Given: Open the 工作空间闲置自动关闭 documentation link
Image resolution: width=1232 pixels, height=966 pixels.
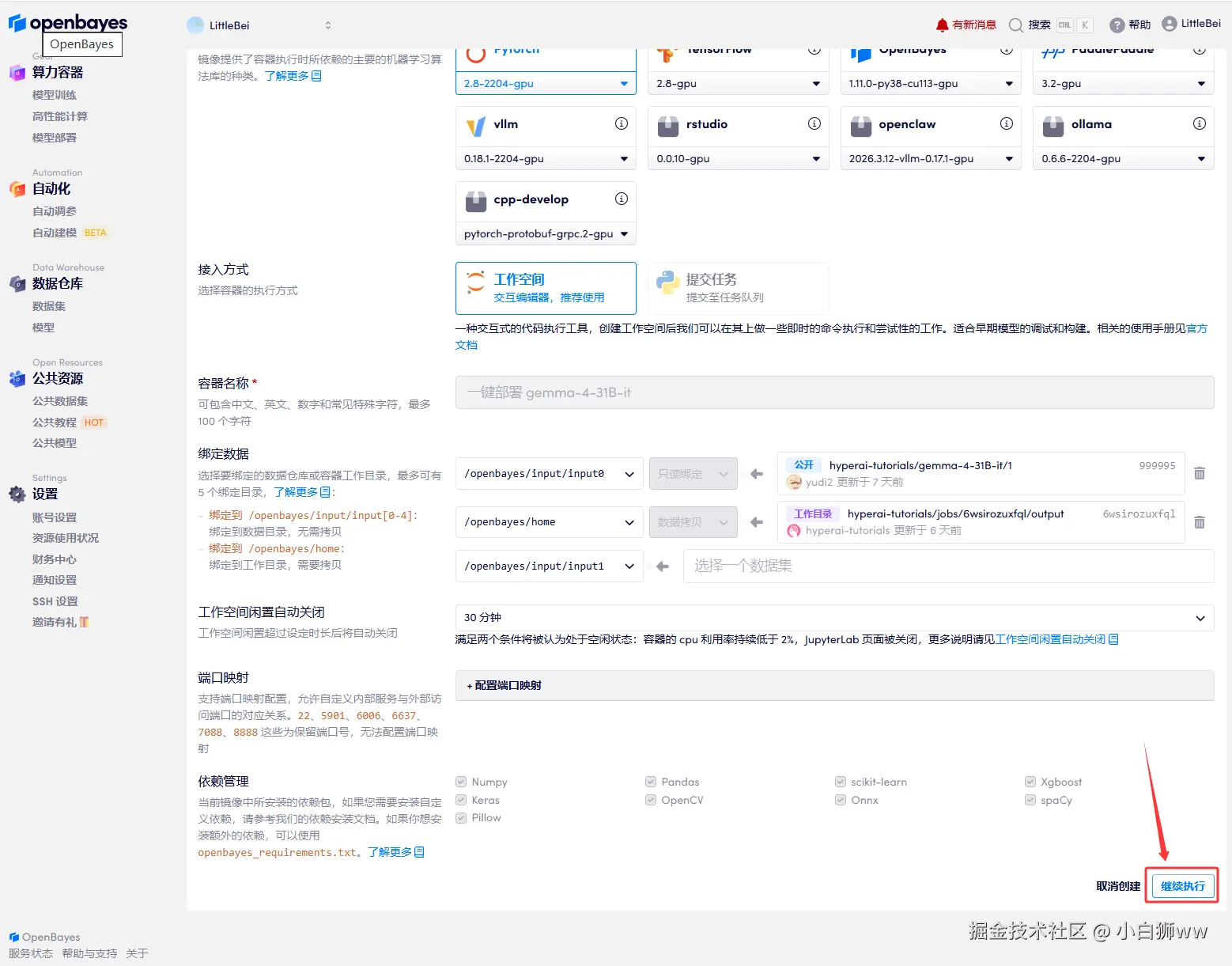Looking at the screenshot, I should click(1056, 639).
